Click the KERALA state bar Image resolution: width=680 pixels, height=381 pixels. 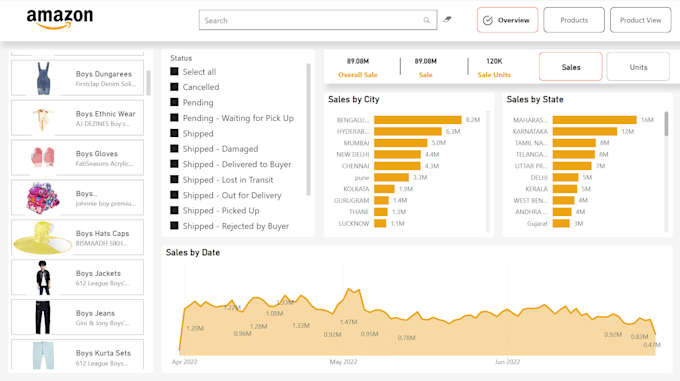(565, 189)
